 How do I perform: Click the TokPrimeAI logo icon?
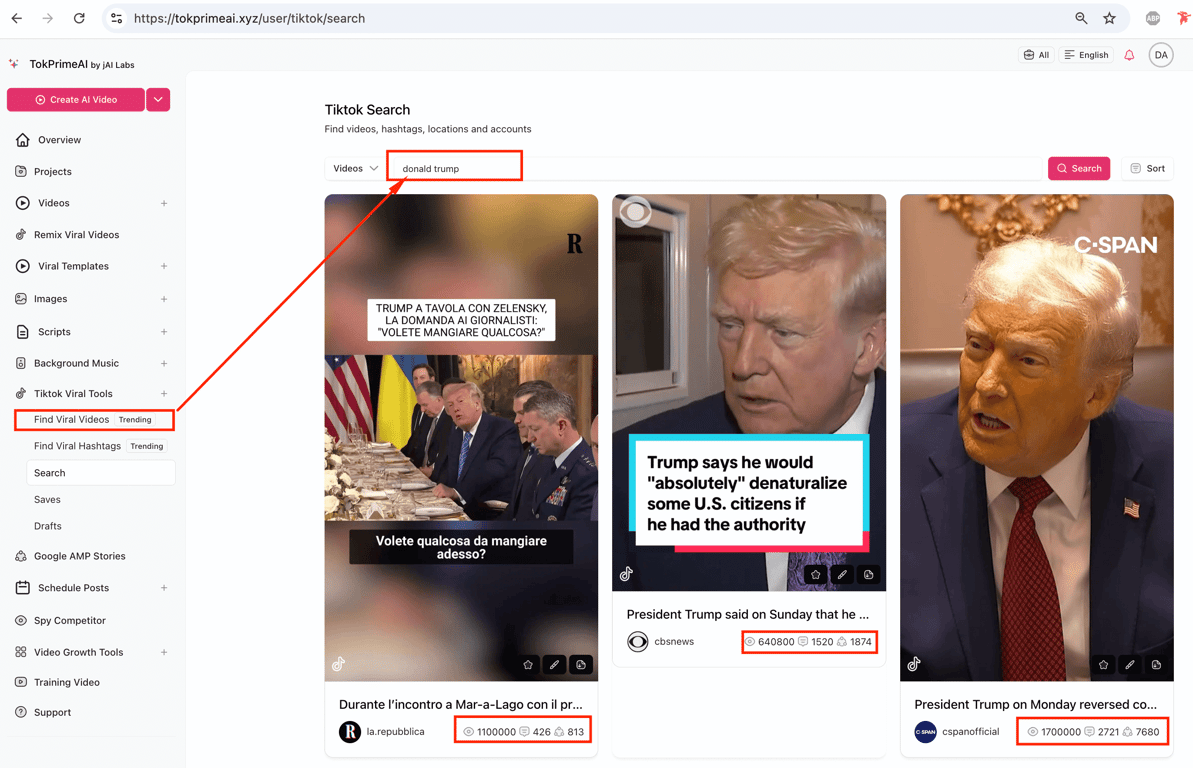coord(14,64)
